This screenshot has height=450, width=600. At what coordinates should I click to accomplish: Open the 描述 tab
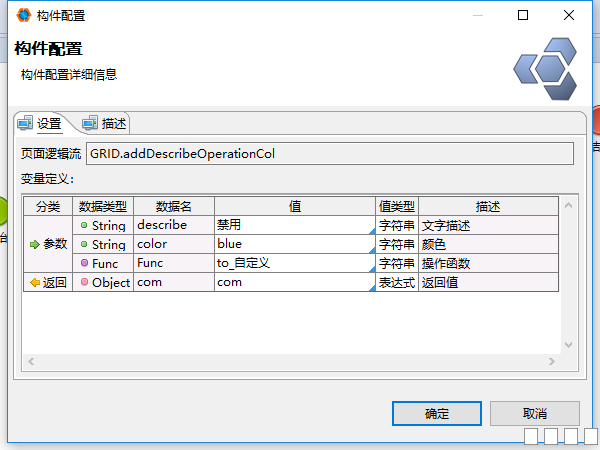click(x=105, y=124)
